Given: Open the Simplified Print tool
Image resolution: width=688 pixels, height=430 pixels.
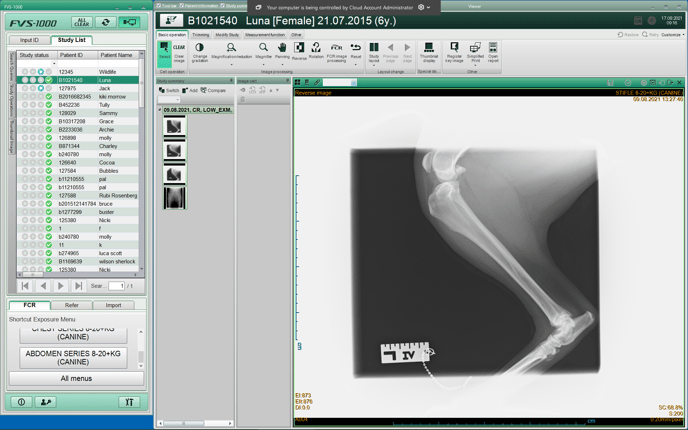Looking at the screenshot, I should pyautogui.click(x=475, y=50).
